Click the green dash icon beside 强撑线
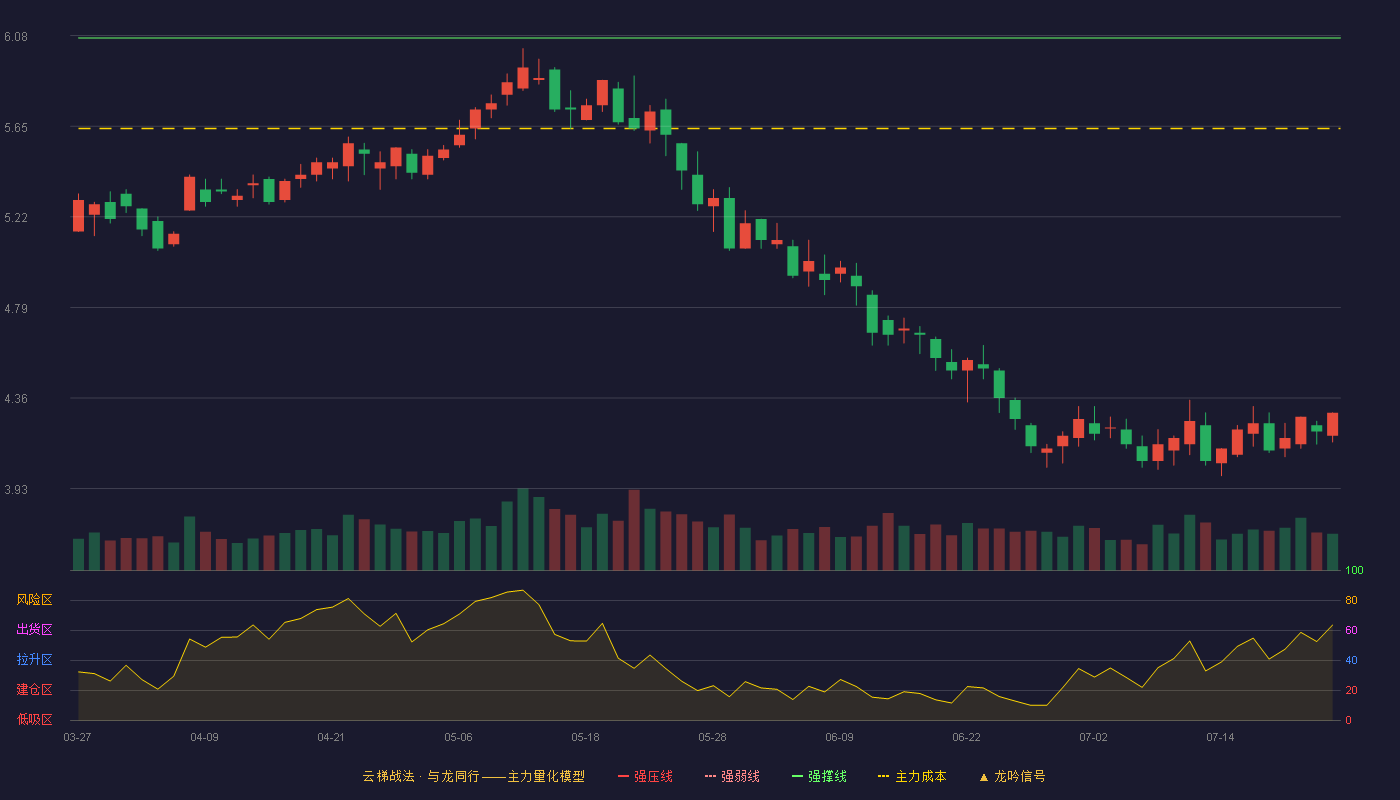 (x=797, y=776)
